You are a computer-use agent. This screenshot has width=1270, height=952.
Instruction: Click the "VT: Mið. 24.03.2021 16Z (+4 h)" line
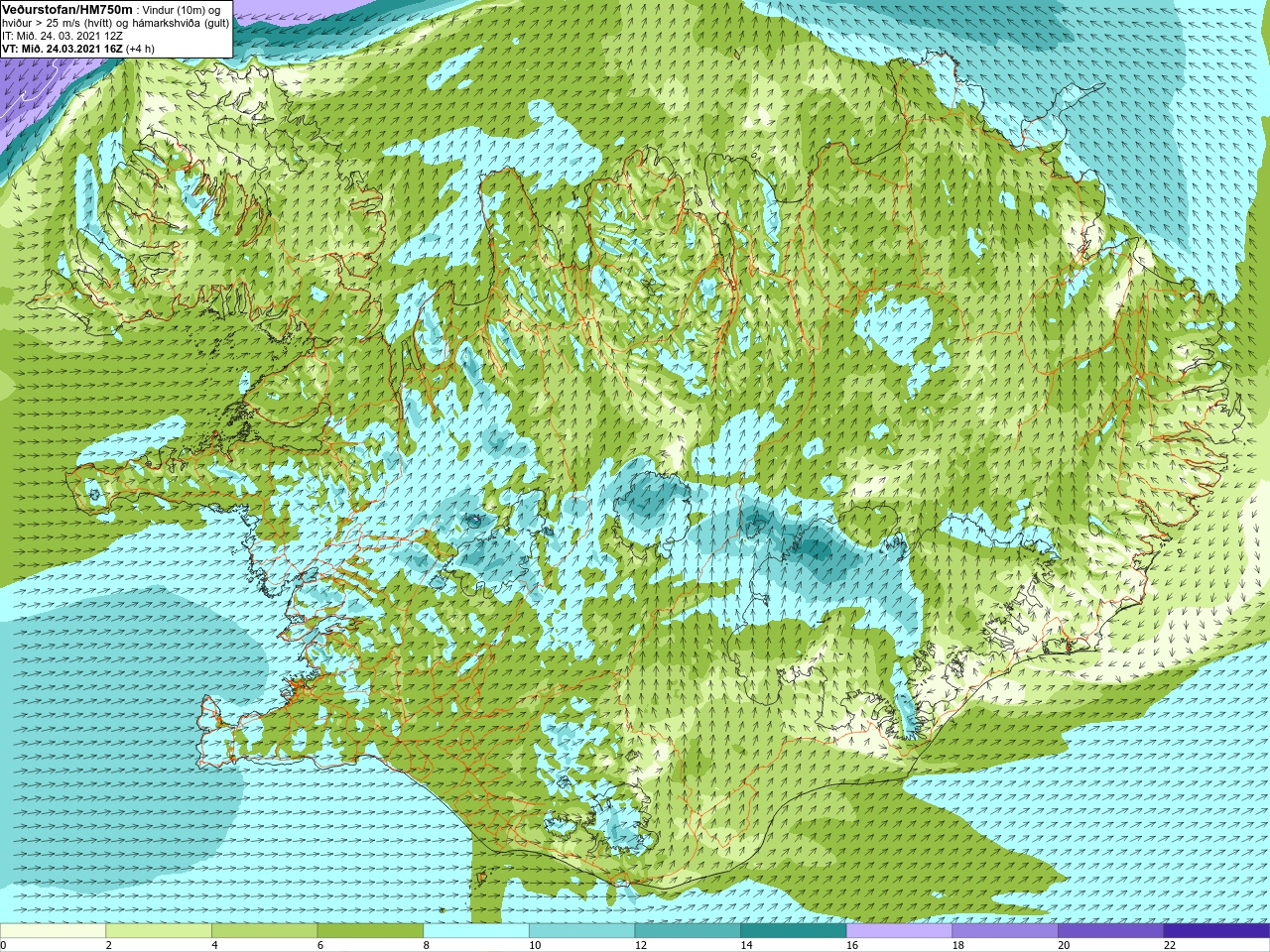click(x=78, y=48)
